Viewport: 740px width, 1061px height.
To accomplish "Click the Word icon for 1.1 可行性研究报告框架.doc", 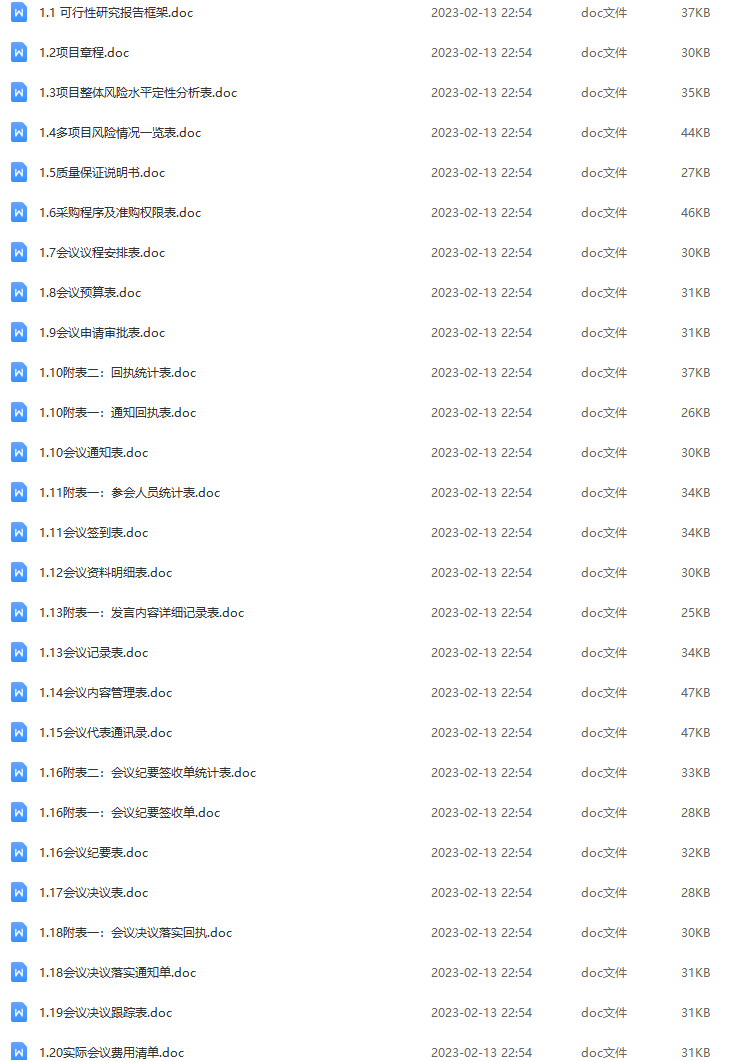I will tap(19, 12).
